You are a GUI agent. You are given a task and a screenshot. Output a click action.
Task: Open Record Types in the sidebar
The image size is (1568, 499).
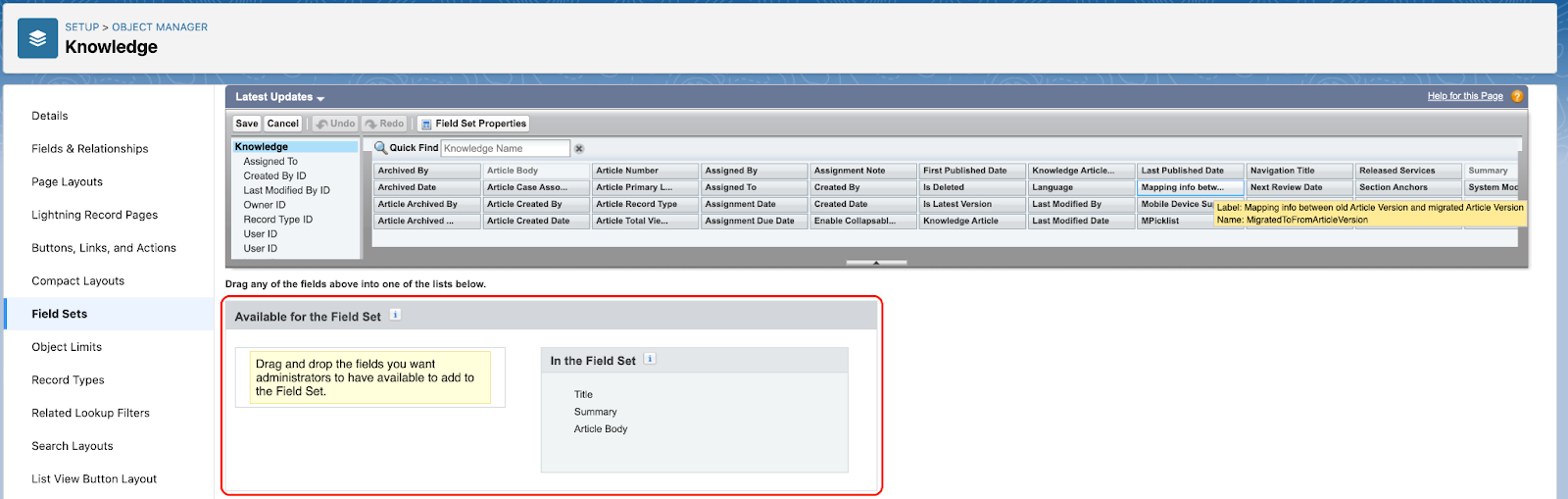(x=68, y=380)
